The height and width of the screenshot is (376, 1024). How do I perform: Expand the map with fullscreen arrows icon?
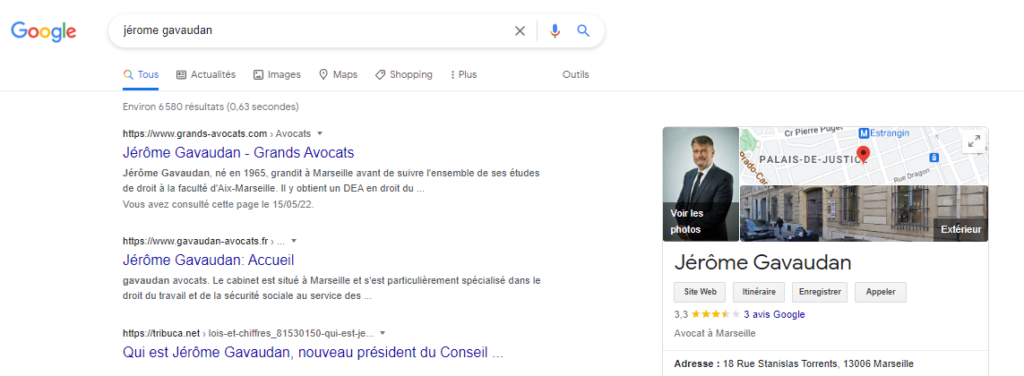974,140
